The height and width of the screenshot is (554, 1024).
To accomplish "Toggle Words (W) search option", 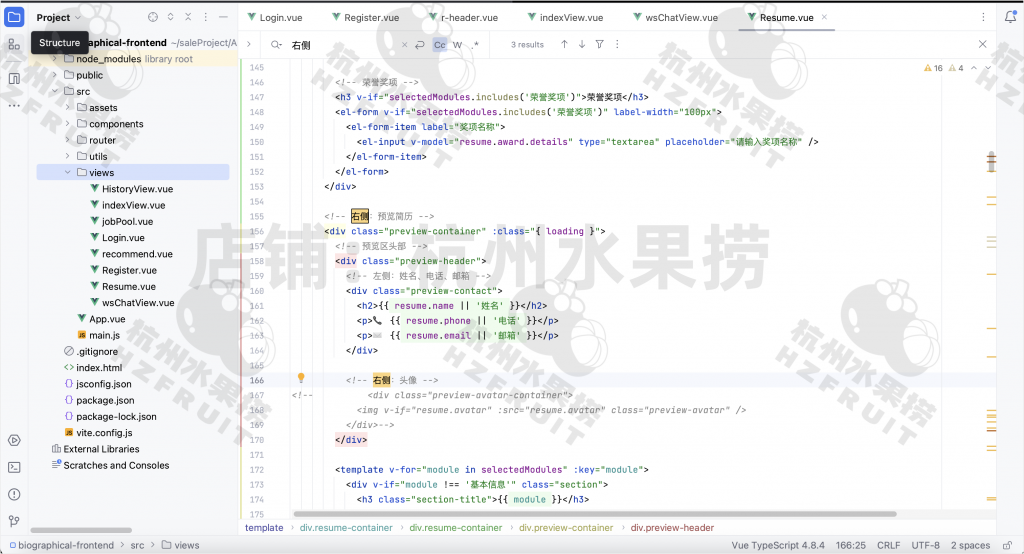I will pyautogui.click(x=457, y=44).
